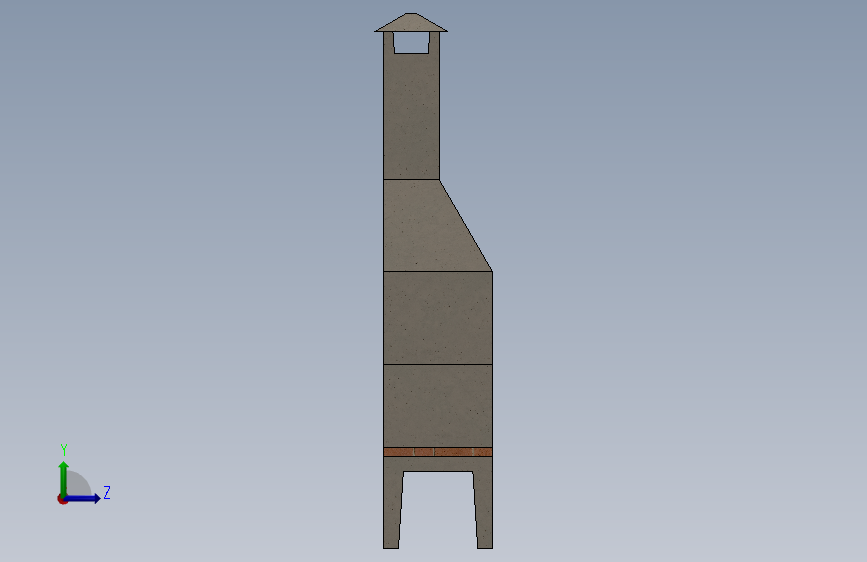867x562 pixels.
Task: Select the sloped hood section of the chimney
Action: pos(429,226)
